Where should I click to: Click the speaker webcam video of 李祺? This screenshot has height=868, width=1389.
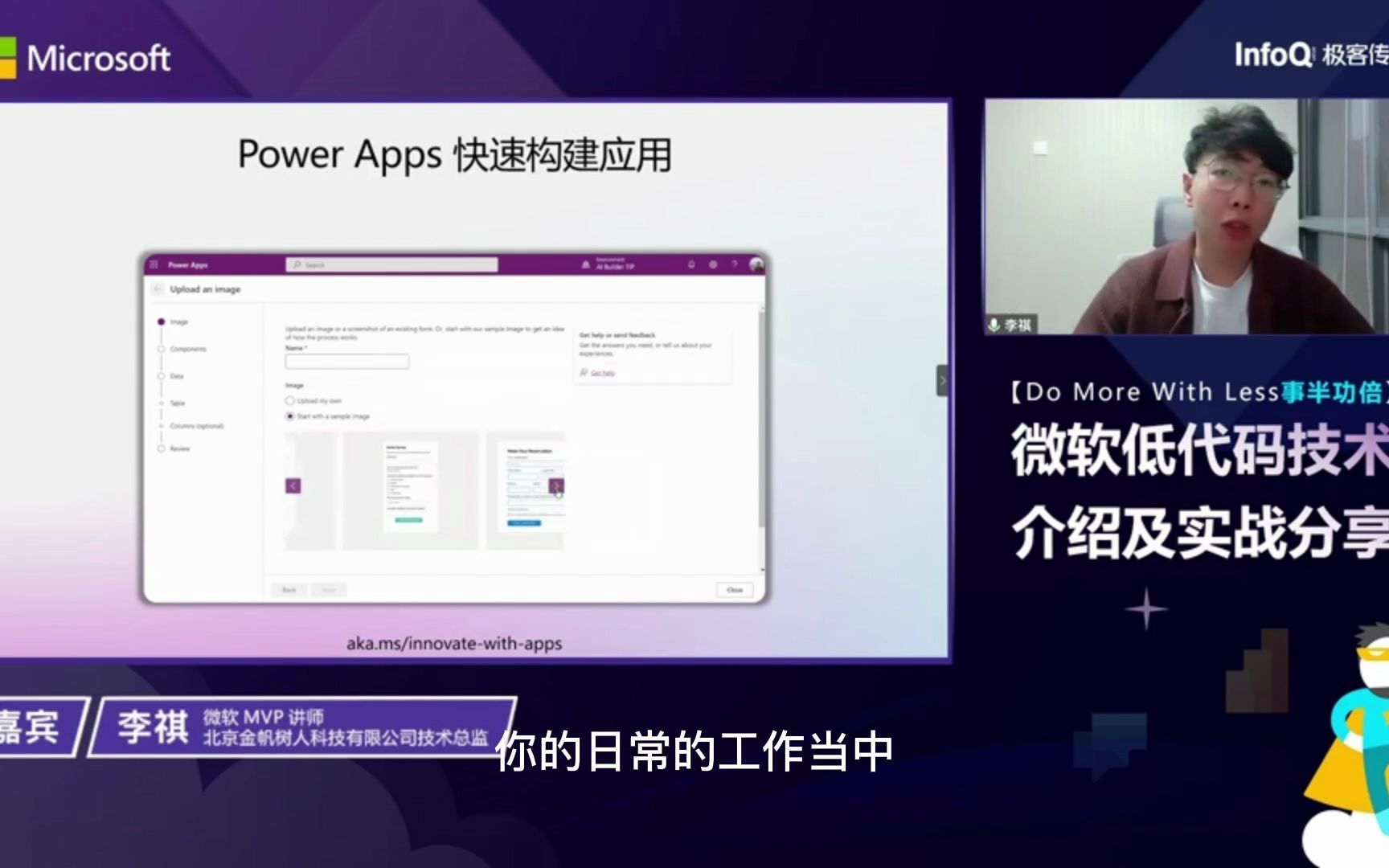(1186, 216)
